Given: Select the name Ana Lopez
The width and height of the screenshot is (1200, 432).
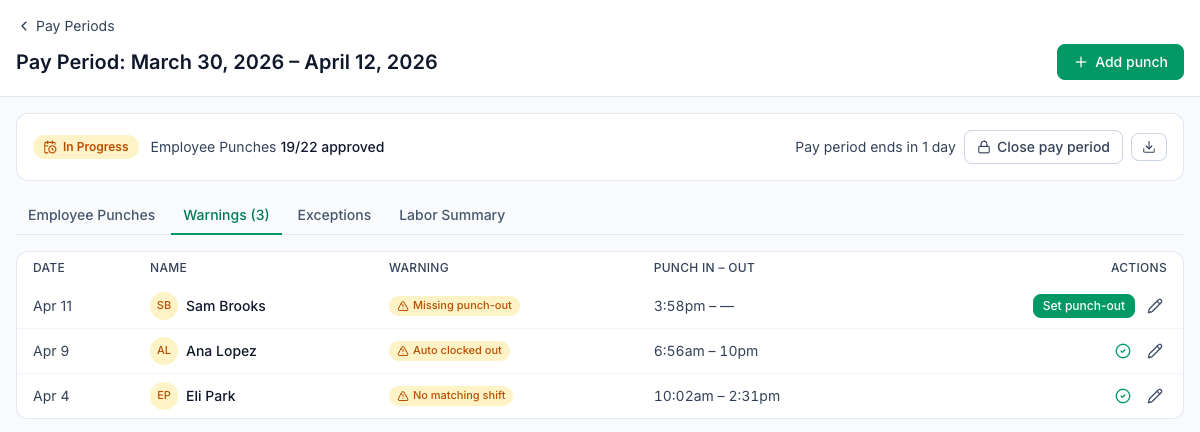Looking at the screenshot, I should pos(221,351).
